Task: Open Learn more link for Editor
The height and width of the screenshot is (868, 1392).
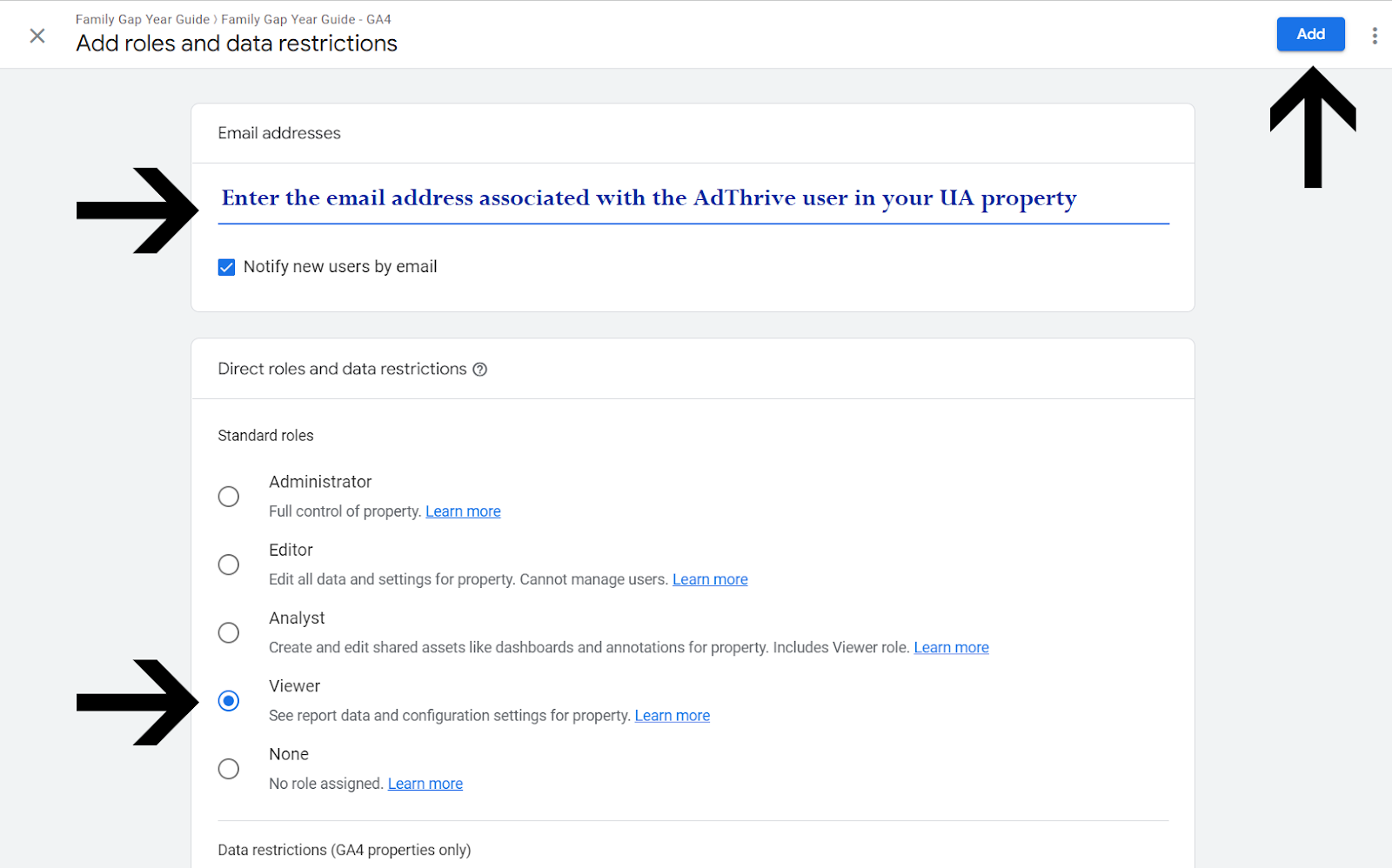Action: click(710, 579)
